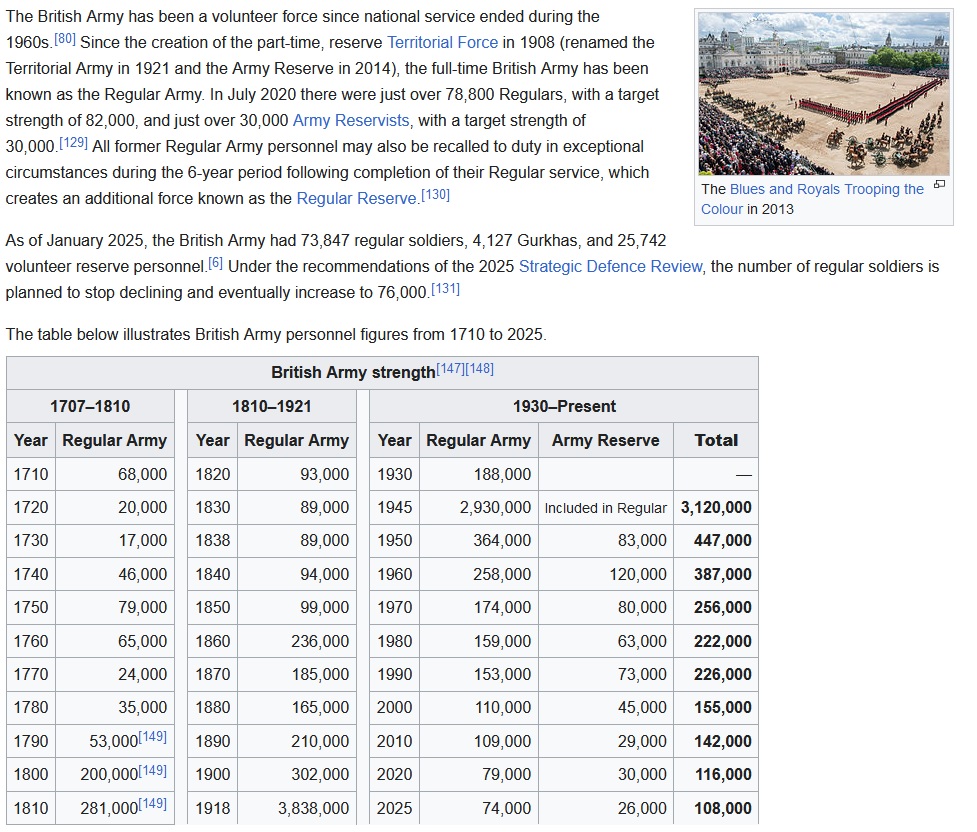This screenshot has width=977, height=832.
Task: Select the 30,000 reserve value for 2020
Action: click(x=642, y=775)
